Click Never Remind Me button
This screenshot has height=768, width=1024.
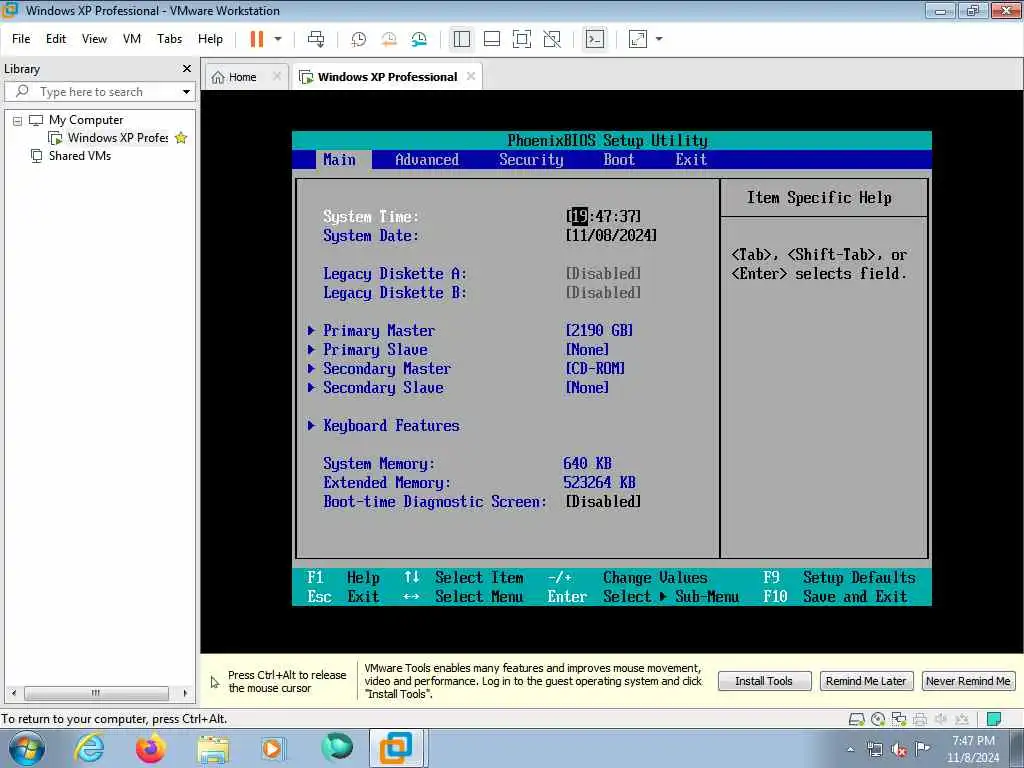968,681
